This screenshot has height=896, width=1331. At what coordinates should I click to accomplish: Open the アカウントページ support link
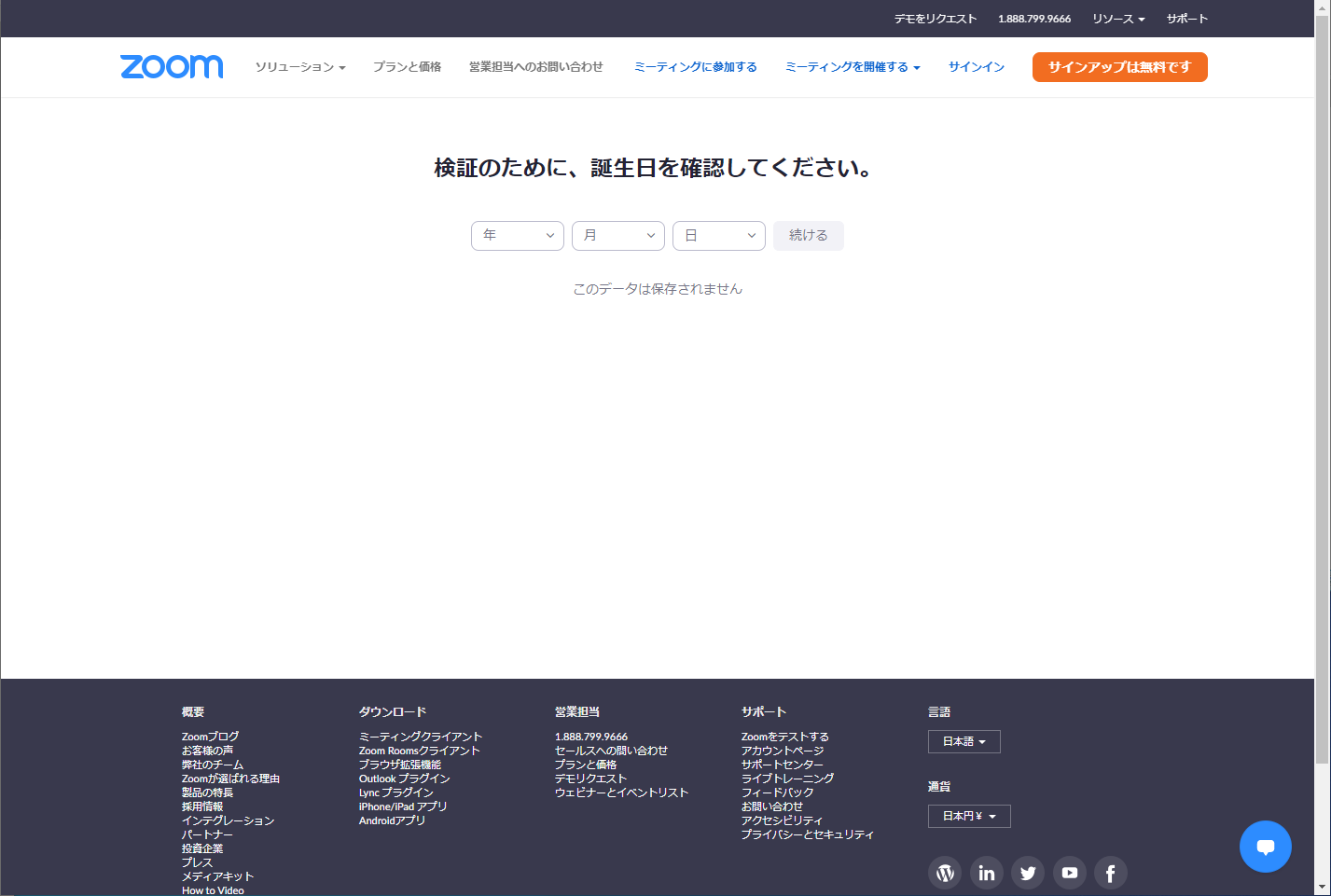[783, 751]
